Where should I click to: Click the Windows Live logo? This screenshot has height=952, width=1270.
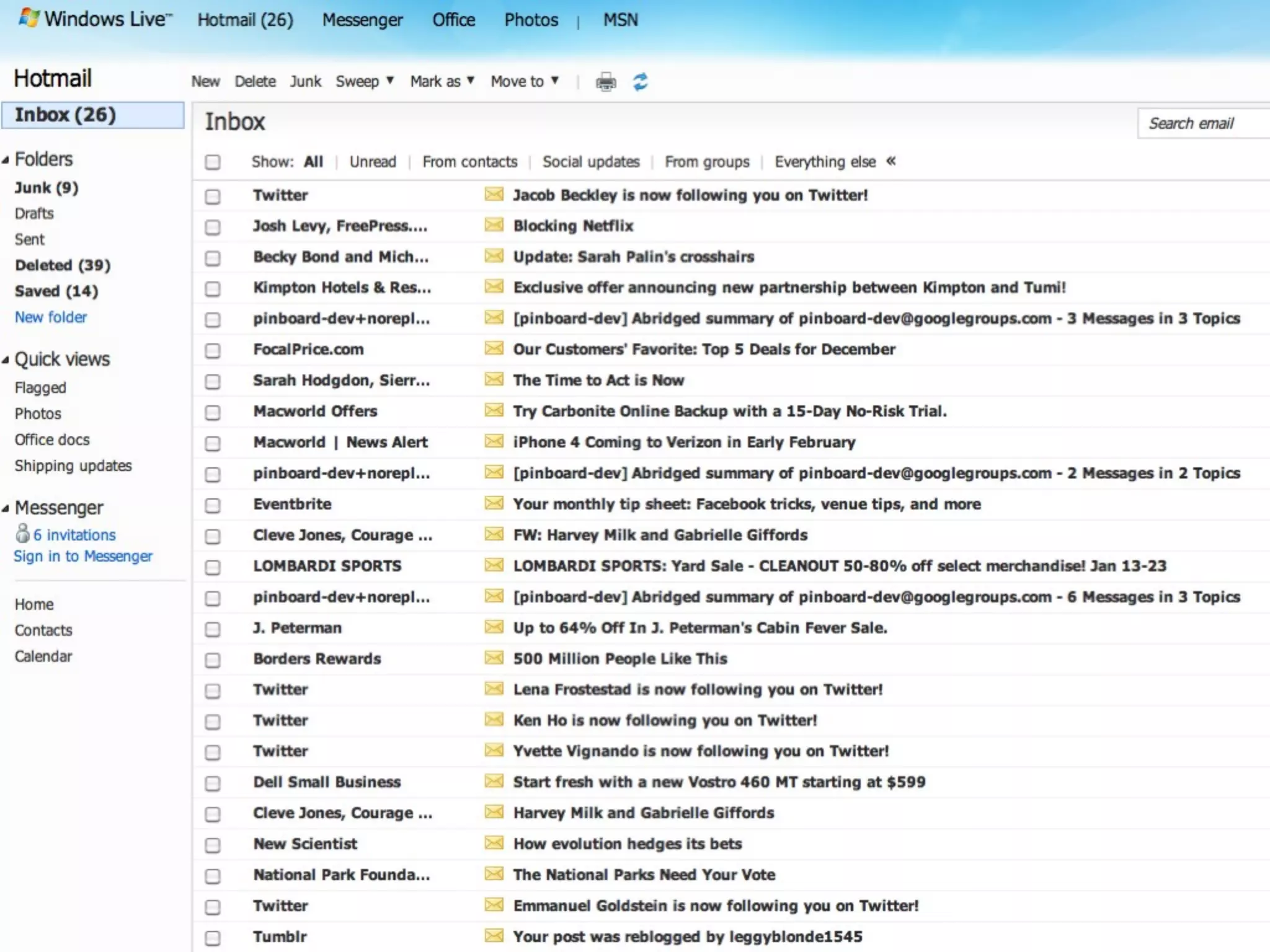pos(30,18)
